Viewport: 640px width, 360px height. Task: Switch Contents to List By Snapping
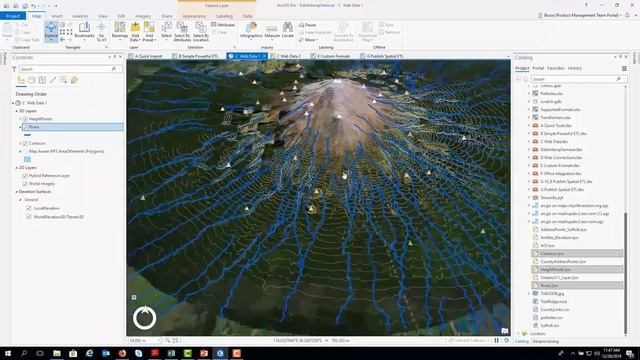point(63,80)
